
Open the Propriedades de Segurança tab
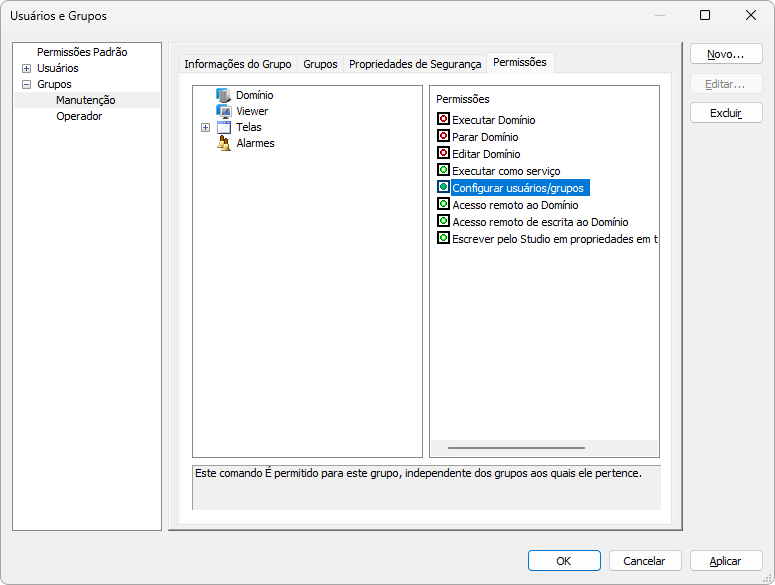pos(414,64)
